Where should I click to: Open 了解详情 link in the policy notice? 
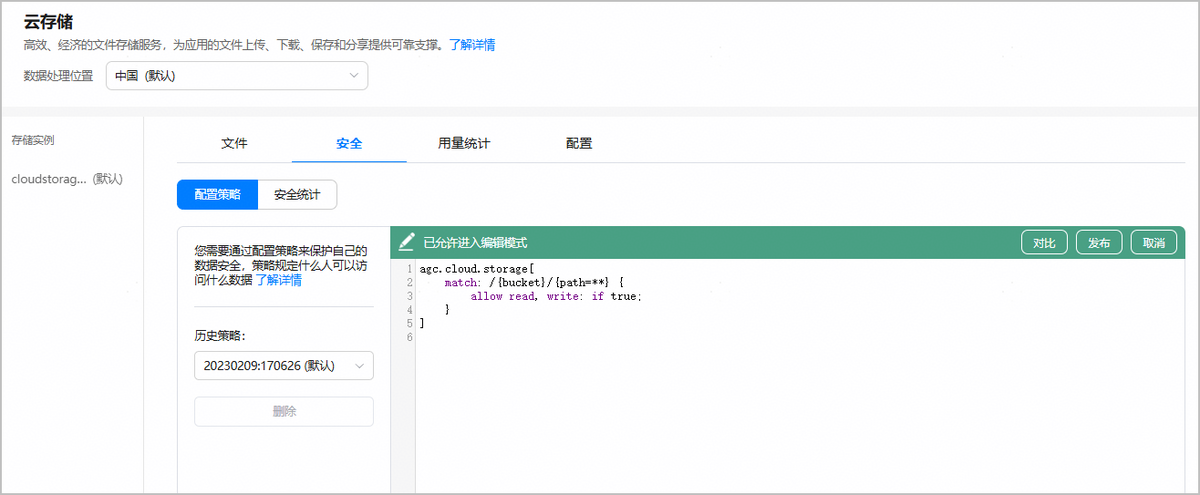click(x=279, y=281)
